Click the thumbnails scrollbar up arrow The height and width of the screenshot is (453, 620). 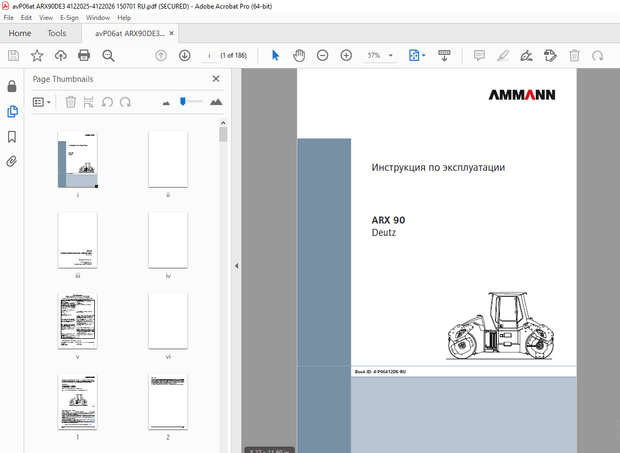click(223, 123)
